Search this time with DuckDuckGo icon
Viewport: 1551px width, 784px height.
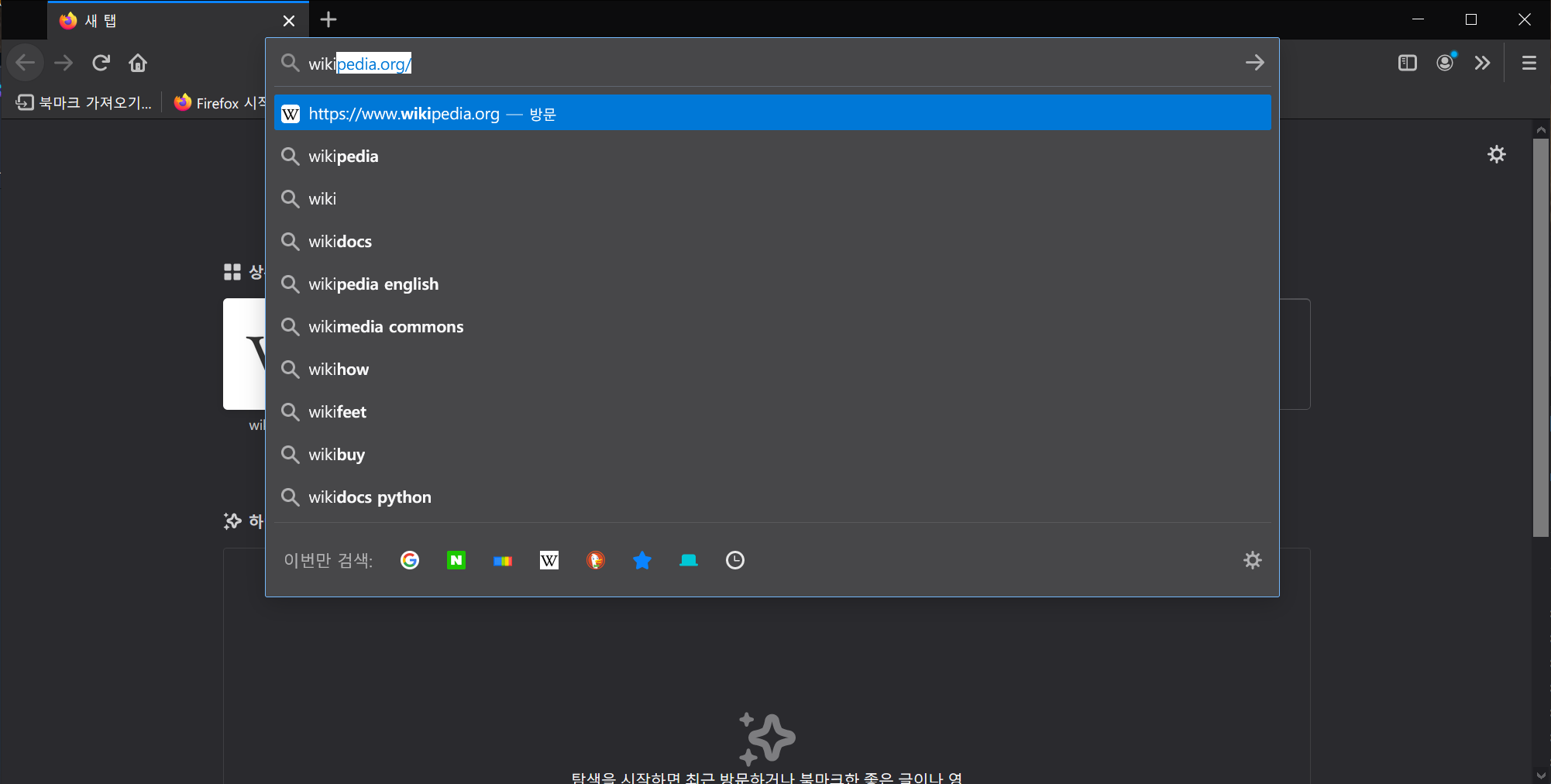pyautogui.click(x=596, y=560)
